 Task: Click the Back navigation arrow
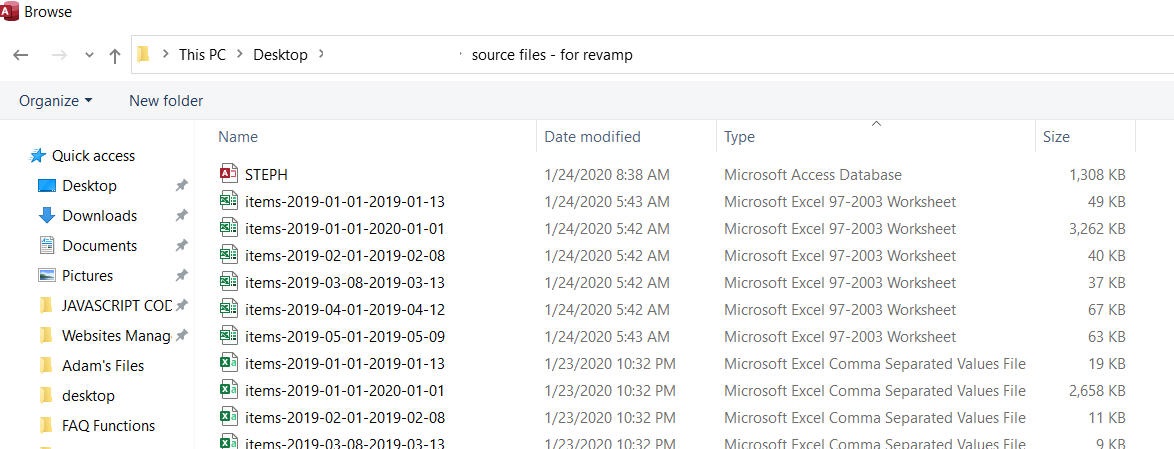coord(21,55)
